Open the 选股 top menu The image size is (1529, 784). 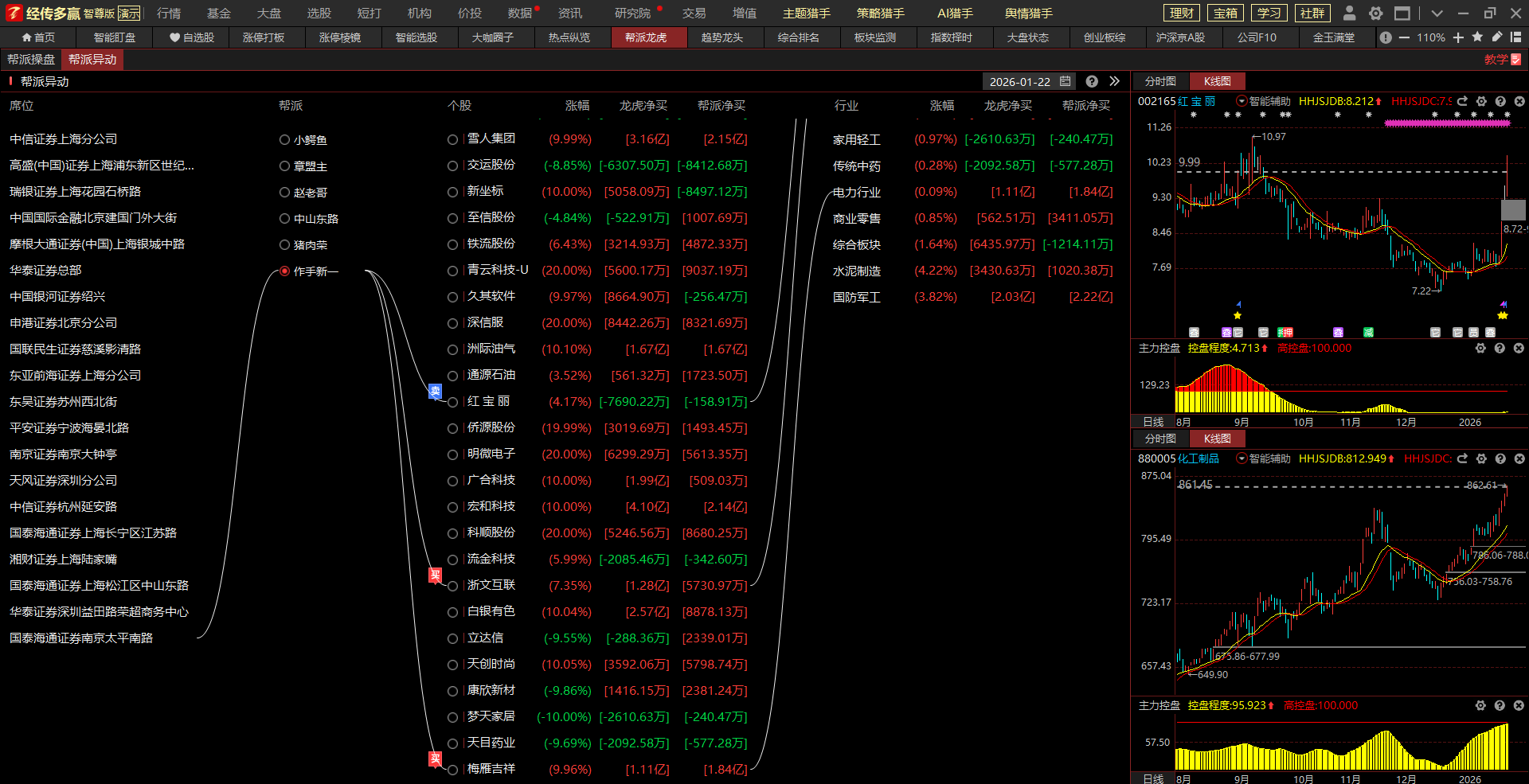tap(319, 13)
